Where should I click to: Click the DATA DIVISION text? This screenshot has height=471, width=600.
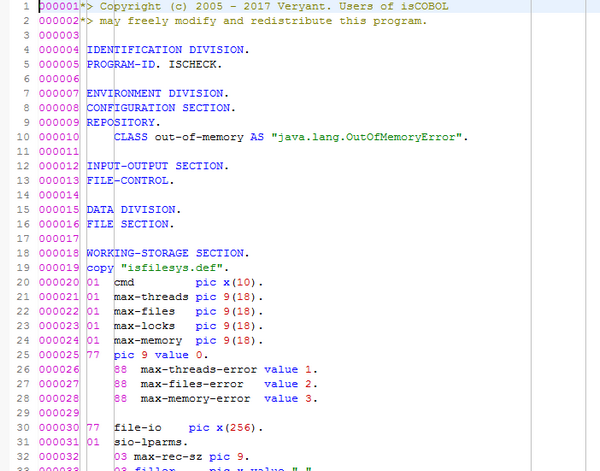tap(120, 209)
